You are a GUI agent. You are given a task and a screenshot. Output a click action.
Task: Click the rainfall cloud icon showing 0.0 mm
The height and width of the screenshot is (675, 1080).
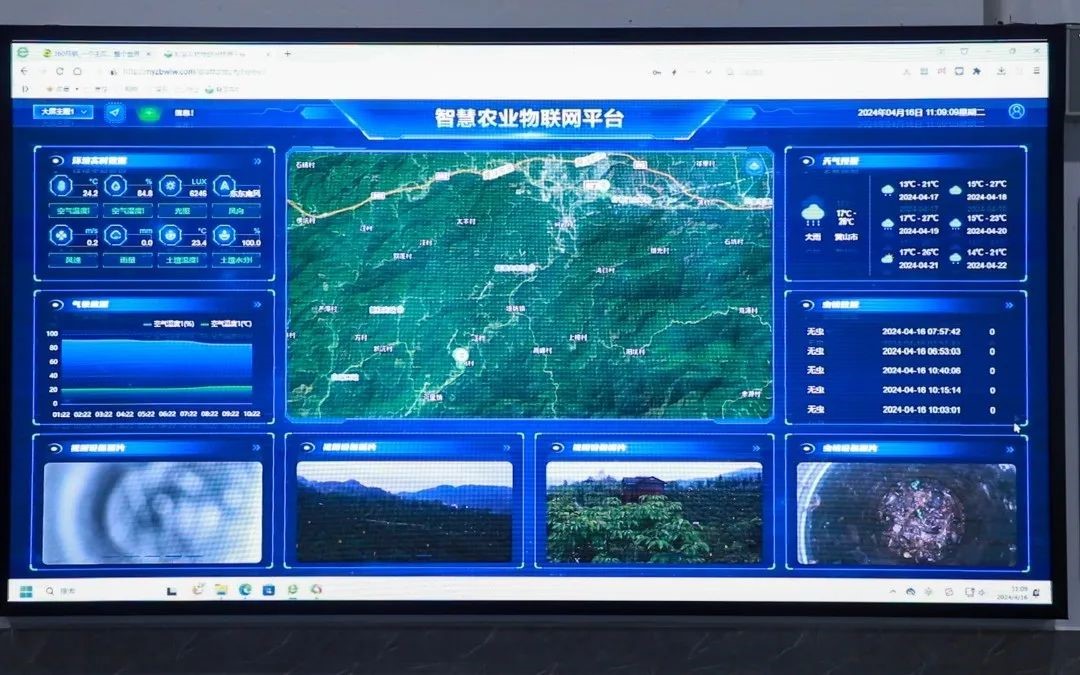(x=115, y=236)
